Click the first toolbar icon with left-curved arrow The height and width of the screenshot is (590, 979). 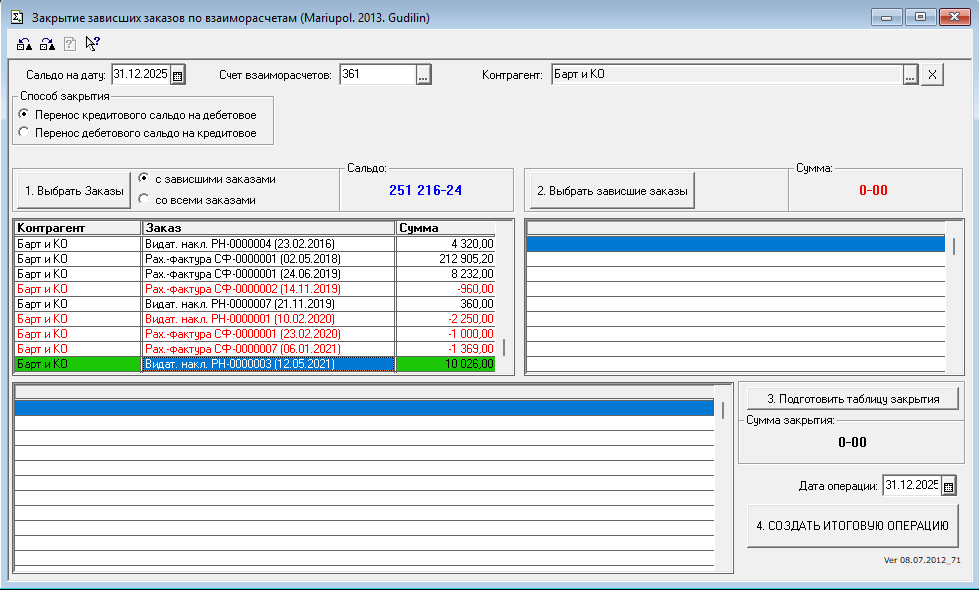coord(25,43)
